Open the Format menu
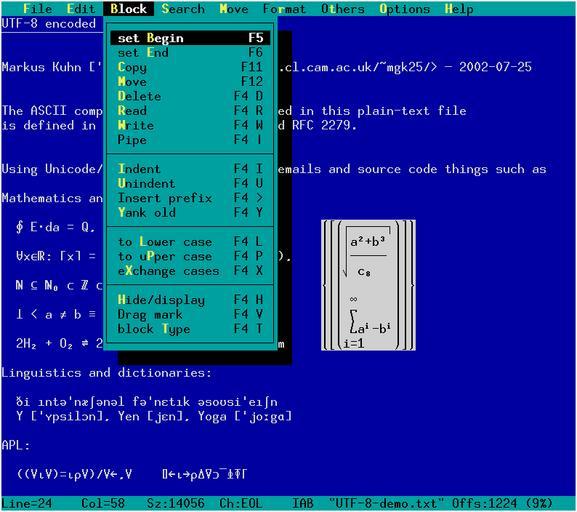This screenshot has height=512, width=577. (284, 8)
